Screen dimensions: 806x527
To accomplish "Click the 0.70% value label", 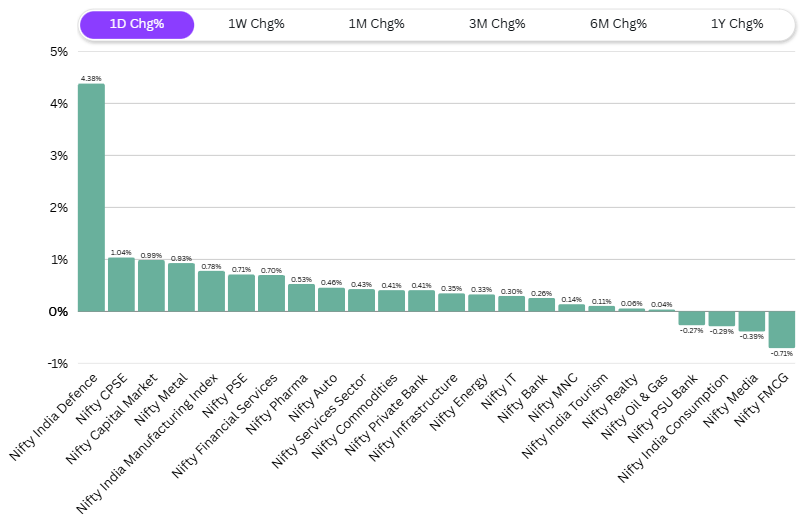I will pyautogui.click(x=271, y=270).
